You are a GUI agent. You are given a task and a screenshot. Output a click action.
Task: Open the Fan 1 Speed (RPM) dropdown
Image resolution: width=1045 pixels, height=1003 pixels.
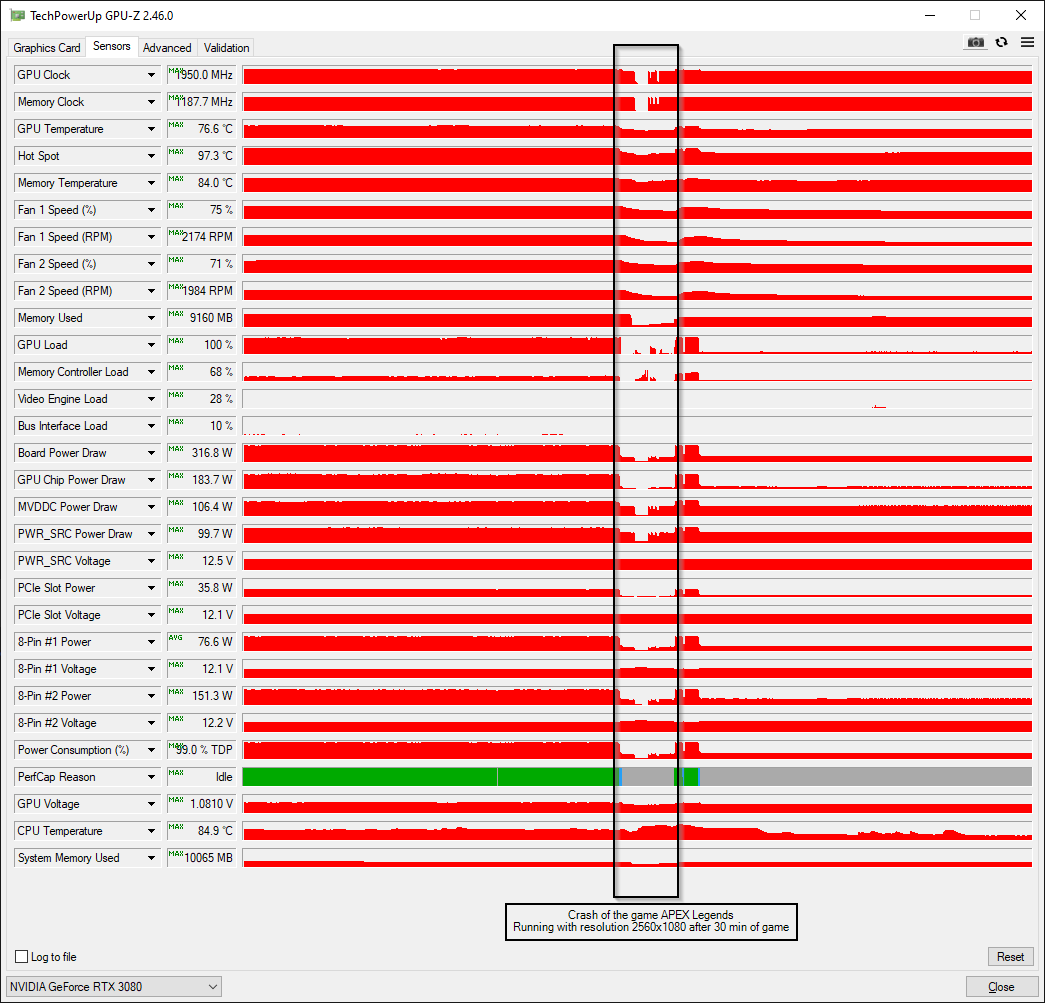click(x=151, y=237)
